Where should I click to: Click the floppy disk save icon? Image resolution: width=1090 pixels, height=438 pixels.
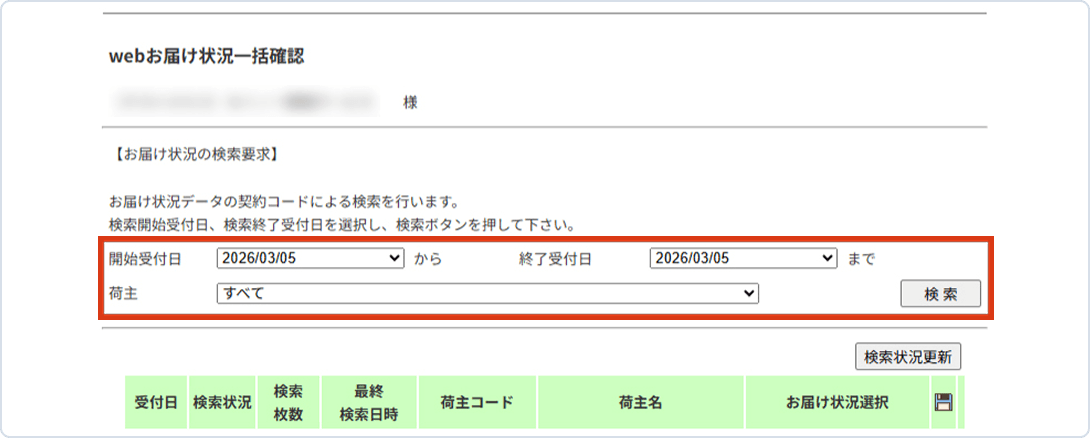coord(943,402)
